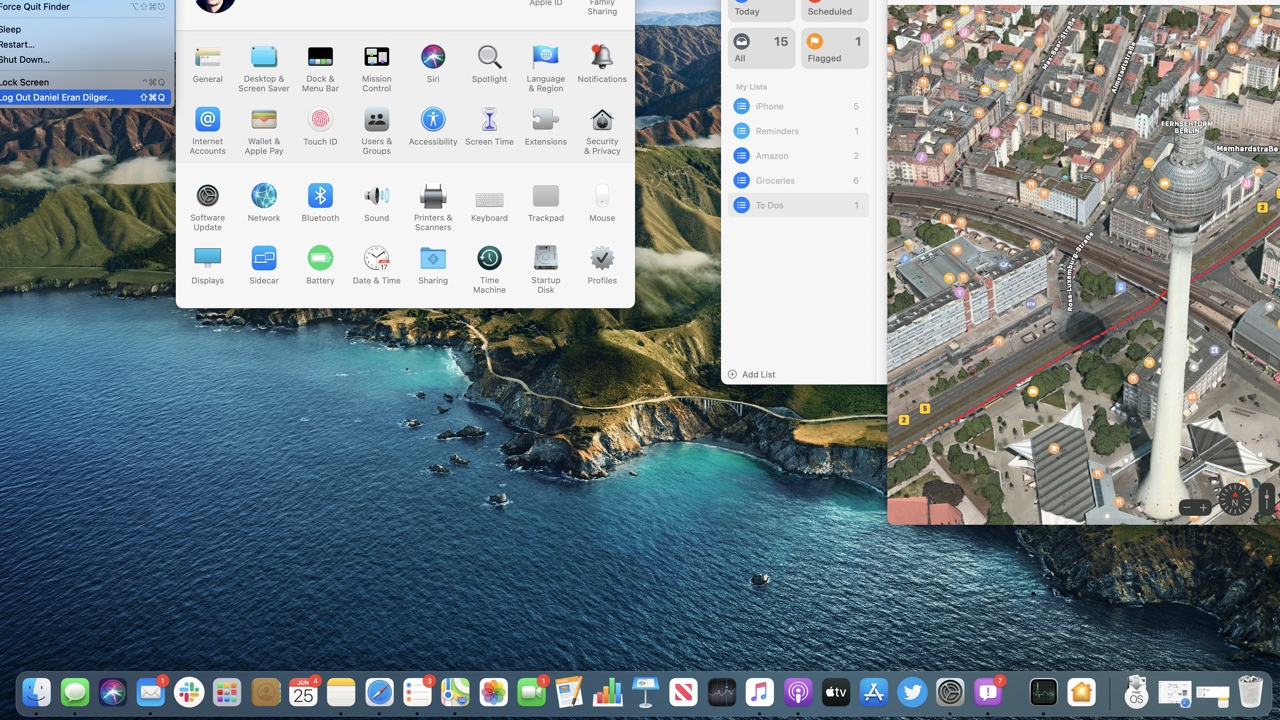Choose Lock Screen from Apple menu
Viewport: 1280px width, 720px height.
click(25, 82)
